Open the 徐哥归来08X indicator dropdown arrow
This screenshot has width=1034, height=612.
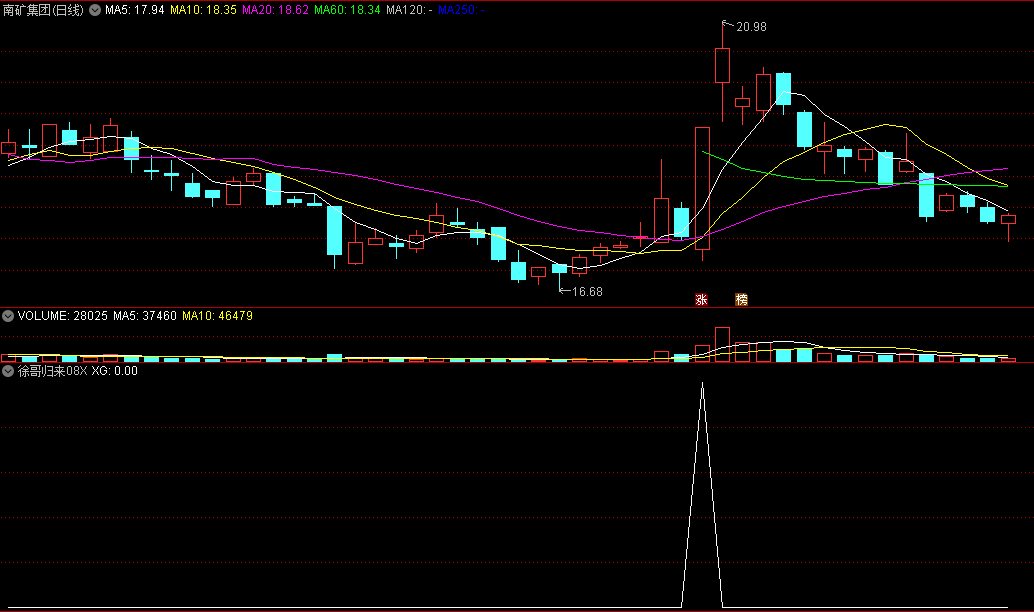pyautogui.click(x=8, y=371)
